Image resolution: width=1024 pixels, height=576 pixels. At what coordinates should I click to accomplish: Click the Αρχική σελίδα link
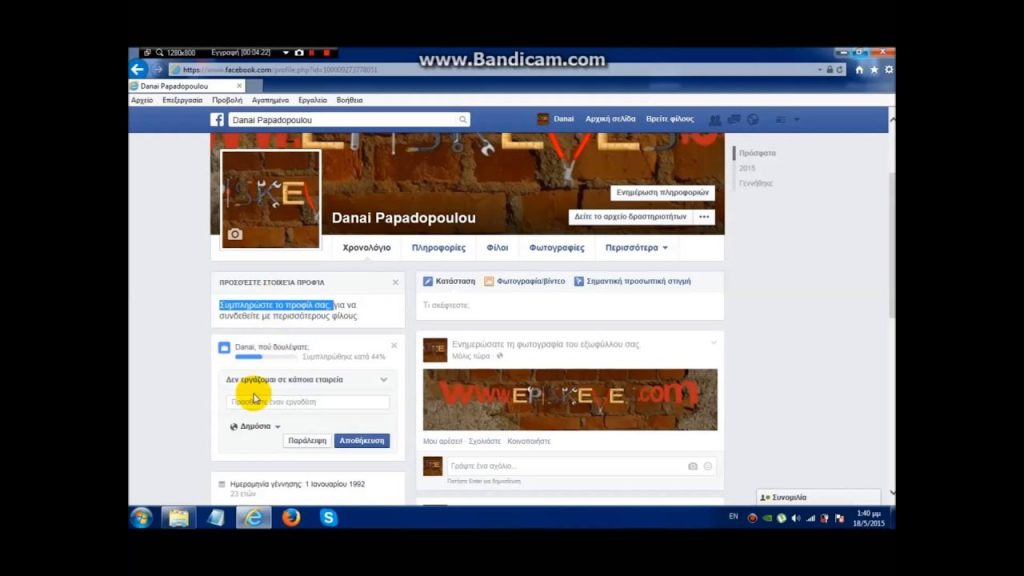point(610,119)
